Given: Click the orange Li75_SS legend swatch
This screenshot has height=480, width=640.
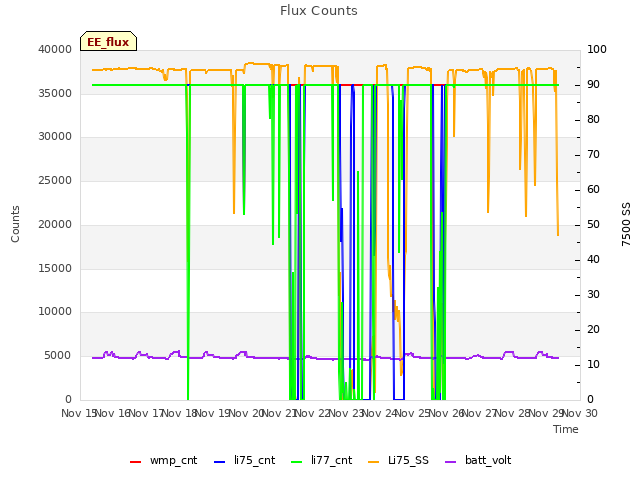Looking at the screenshot, I should (x=373, y=462).
